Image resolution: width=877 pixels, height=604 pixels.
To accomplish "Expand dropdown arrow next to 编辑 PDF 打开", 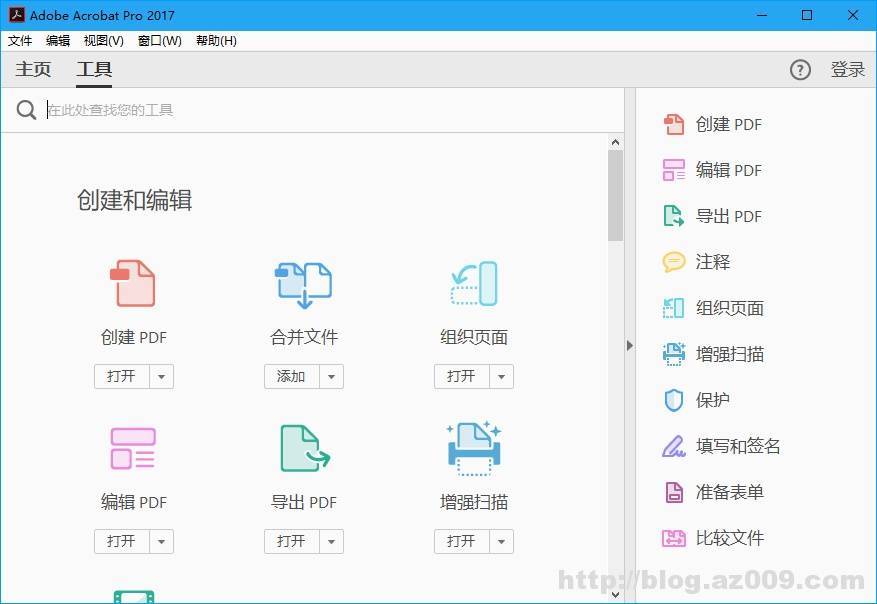I will tap(162, 541).
